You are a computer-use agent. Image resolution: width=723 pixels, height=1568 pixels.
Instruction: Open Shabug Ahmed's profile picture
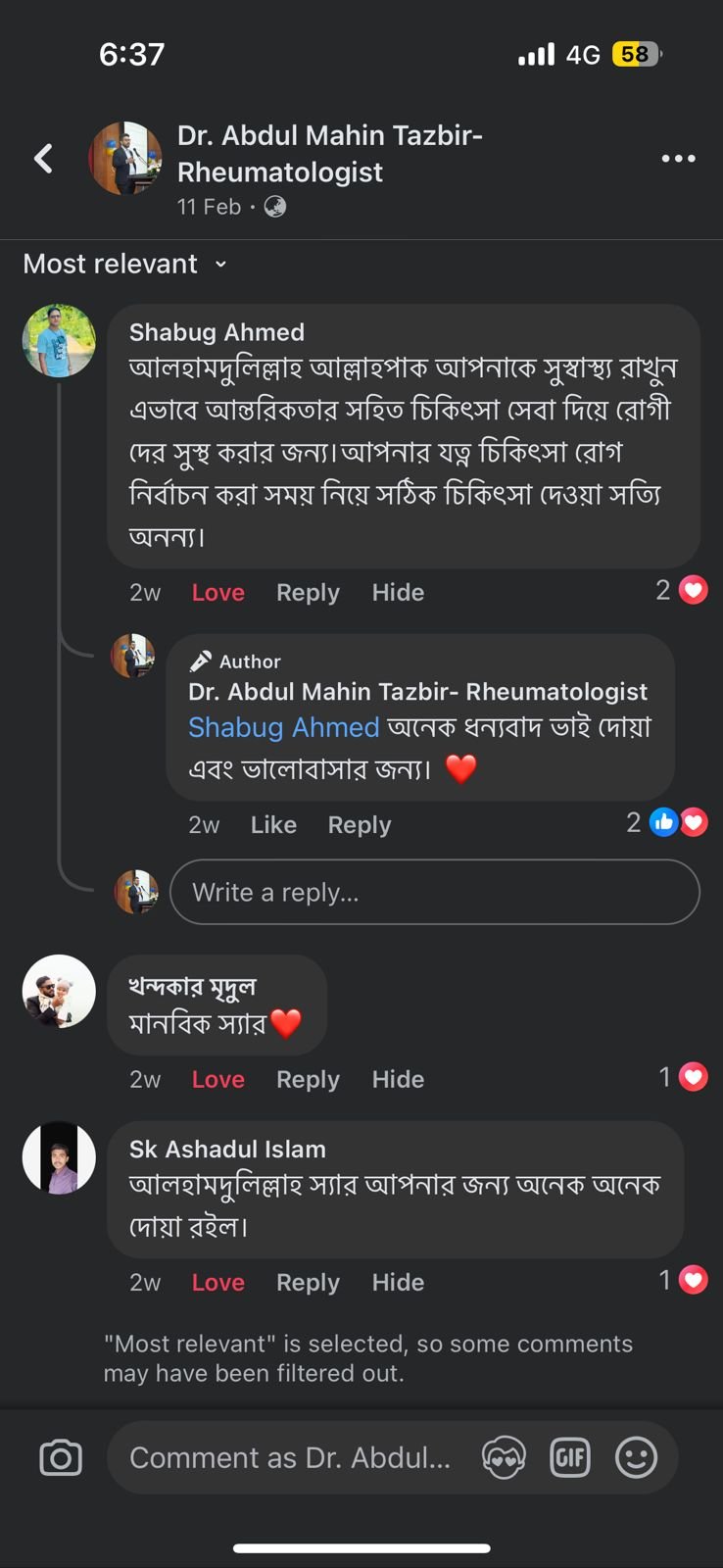(x=59, y=341)
